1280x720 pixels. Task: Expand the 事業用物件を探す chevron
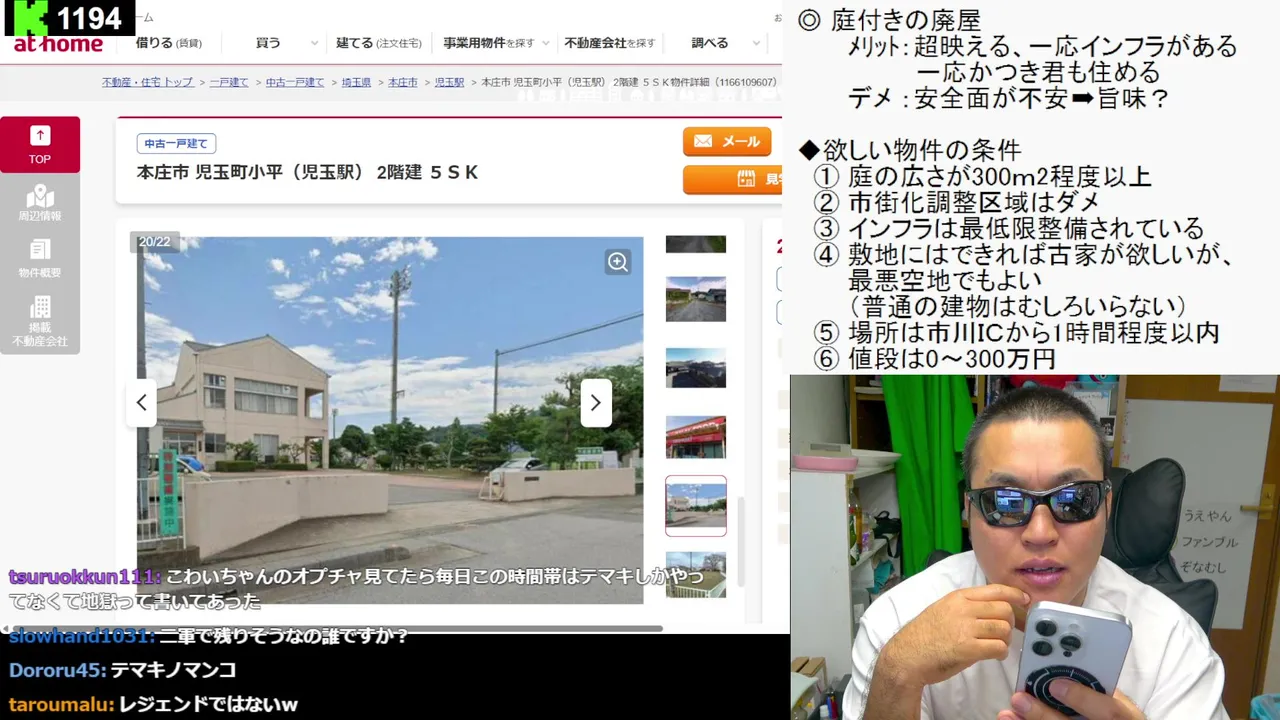[545, 43]
